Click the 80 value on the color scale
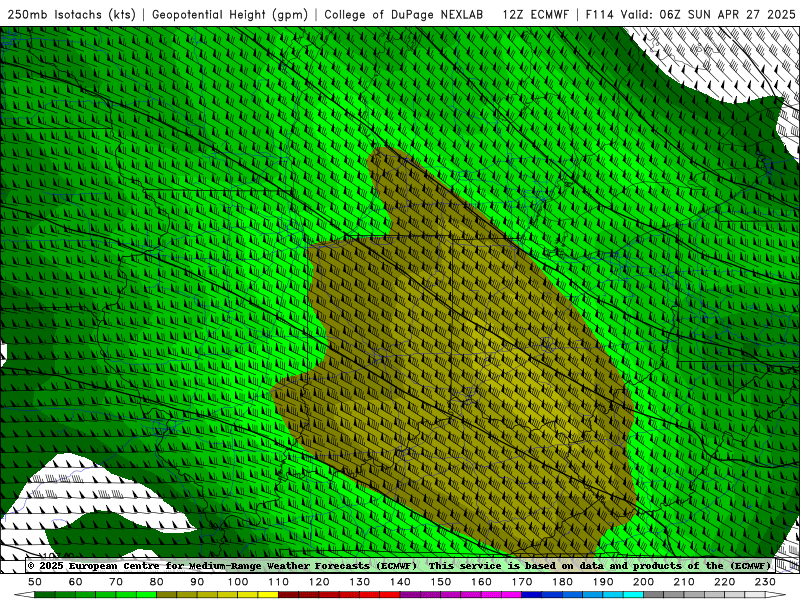Screen dimensions: 800x600 coord(157,582)
